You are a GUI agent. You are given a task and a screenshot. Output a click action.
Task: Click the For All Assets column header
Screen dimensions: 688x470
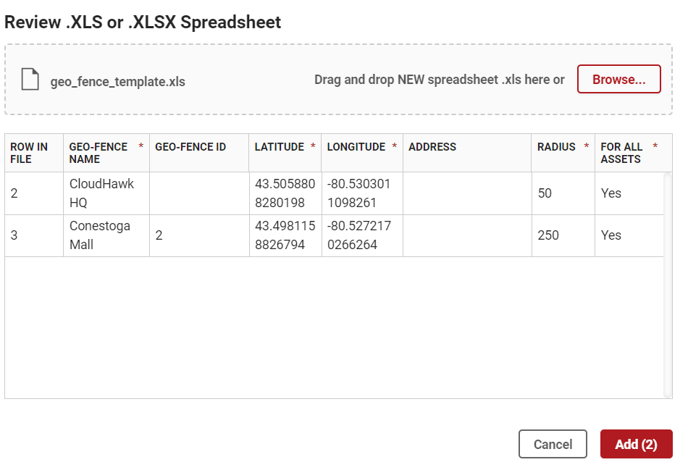(x=622, y=153)
